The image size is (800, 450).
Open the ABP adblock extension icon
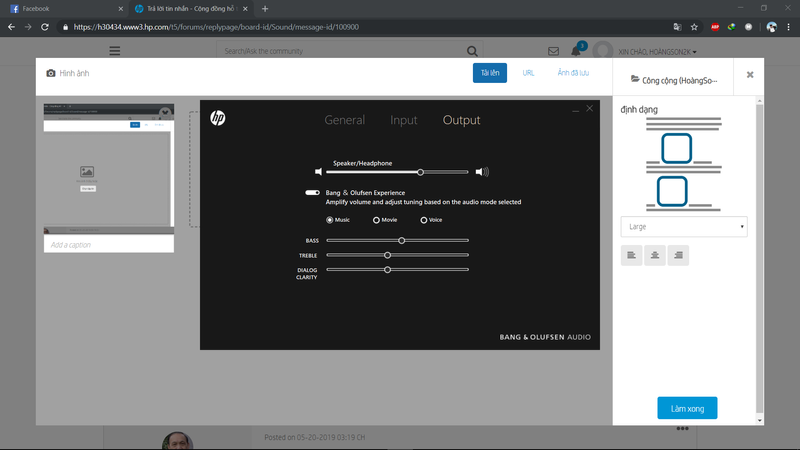pos(715,27)
